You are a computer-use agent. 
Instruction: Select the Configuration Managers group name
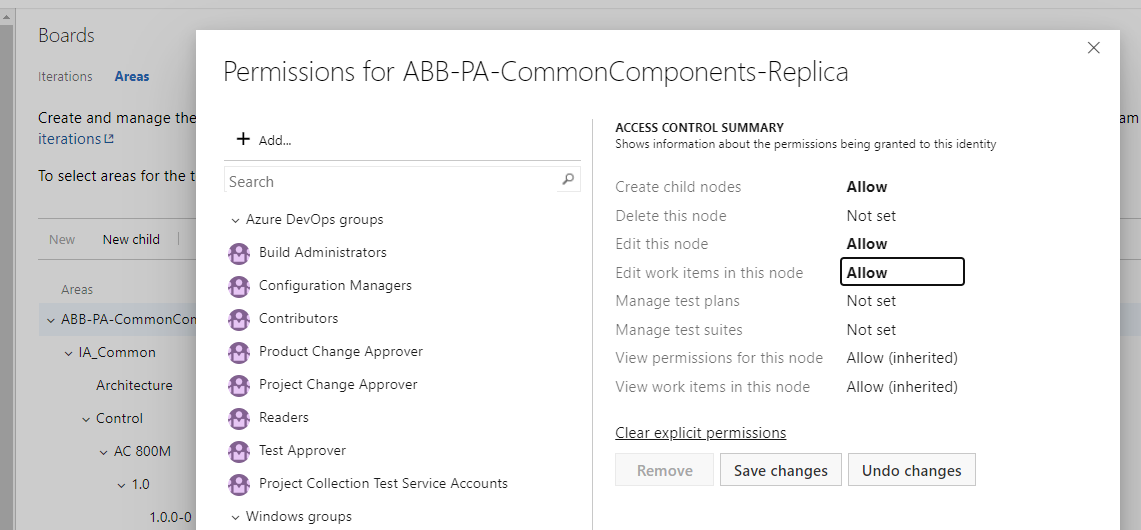(x=335, y=285)
